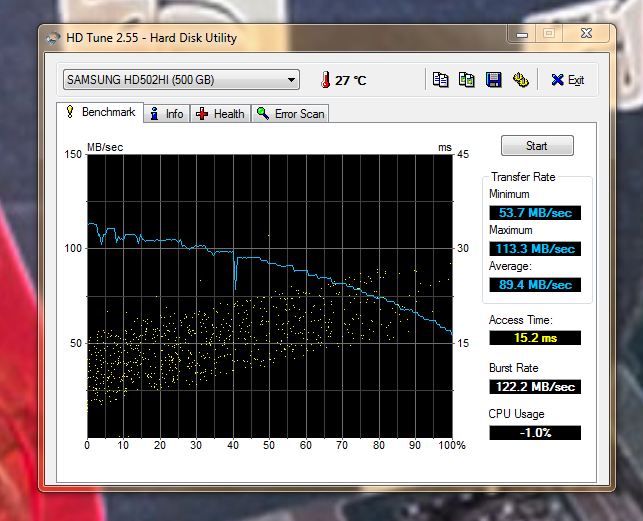The width and height of the screenshot is (643, 521).
Task: Open the SAMSUNG HD502HI drive dropdown
Action: pos(181,80)
